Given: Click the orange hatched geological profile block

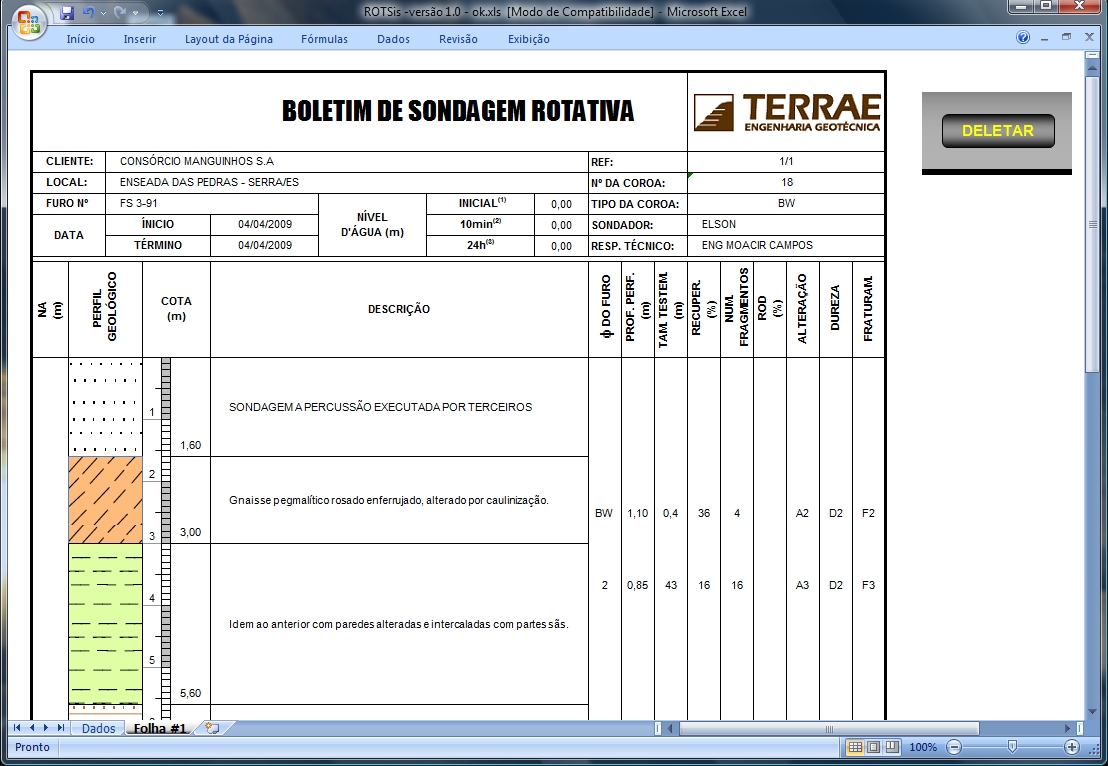Looking at the screenshot, I should pyautogui.click(x=105, y=500).
